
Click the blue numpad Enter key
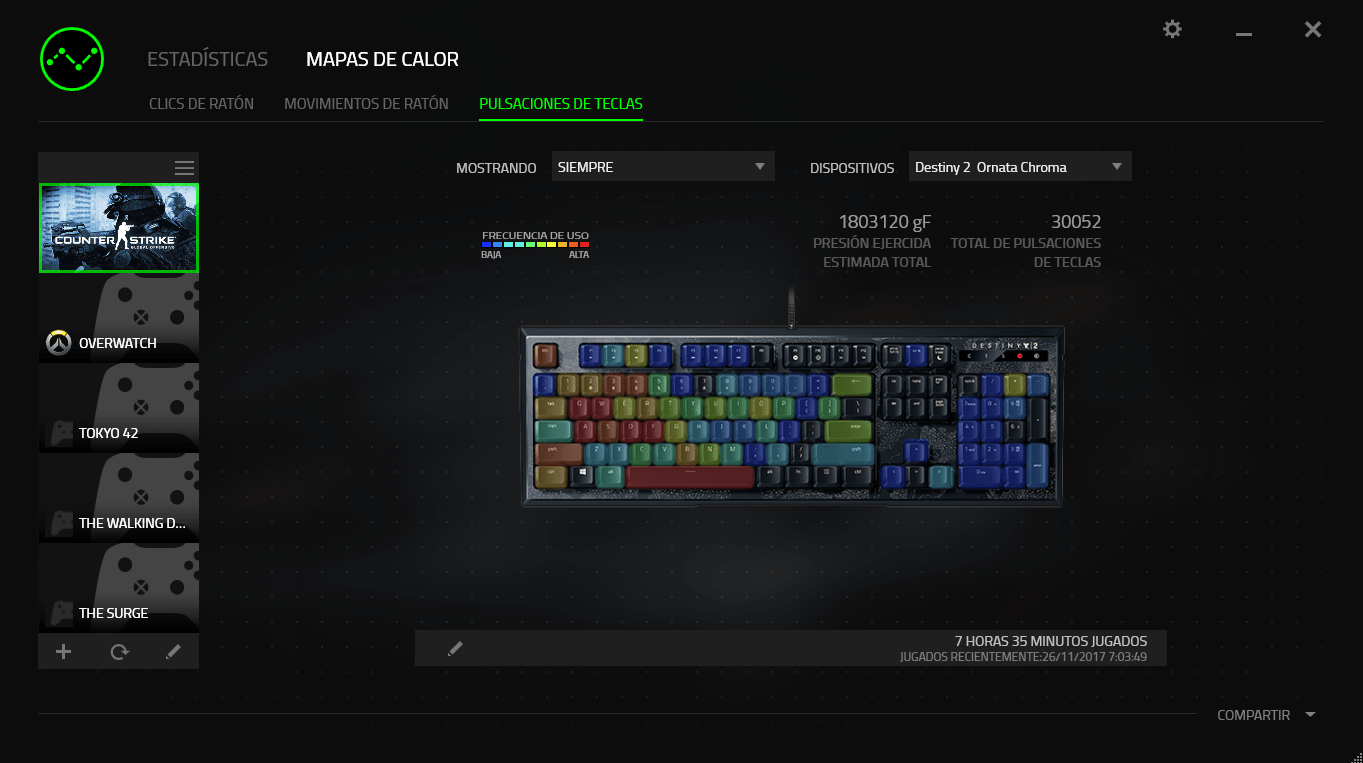point(1037,465)
